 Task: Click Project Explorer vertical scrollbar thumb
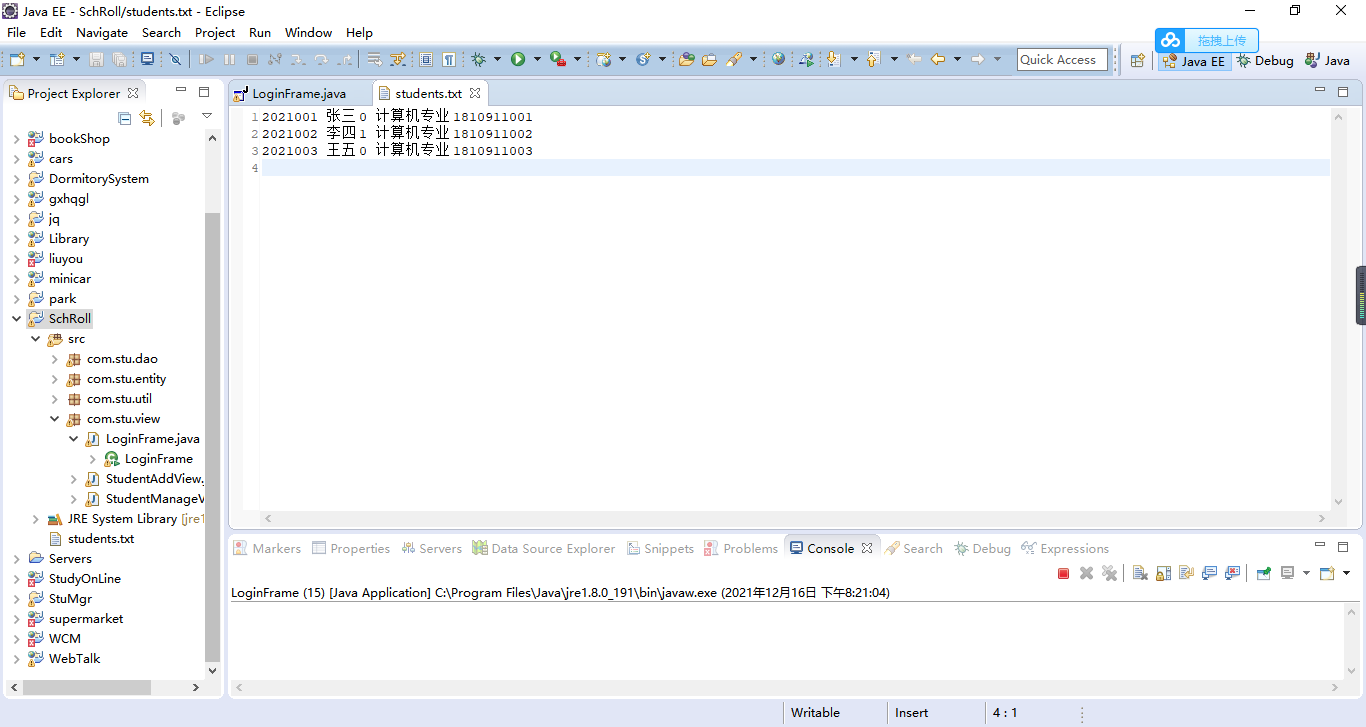(x=212, y=436)
